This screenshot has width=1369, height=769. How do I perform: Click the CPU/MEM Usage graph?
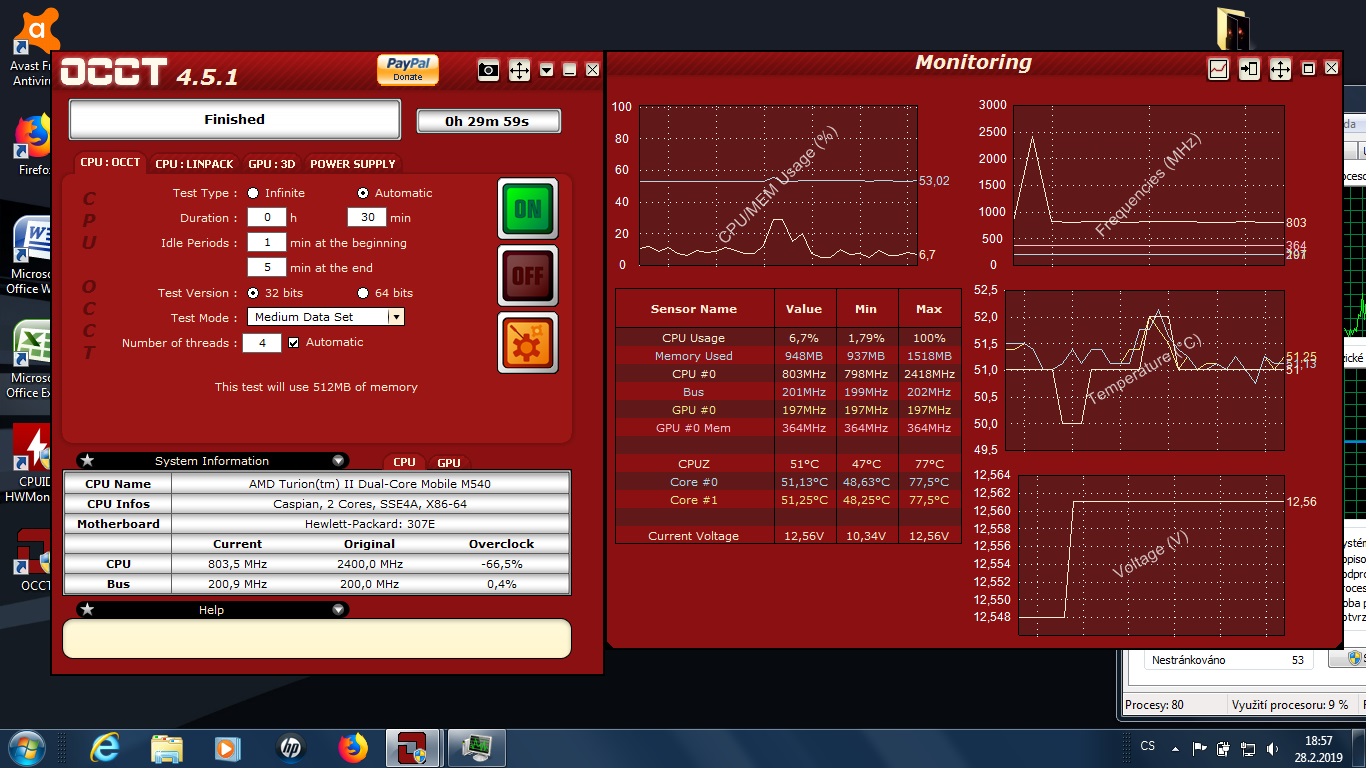(778, 185)
